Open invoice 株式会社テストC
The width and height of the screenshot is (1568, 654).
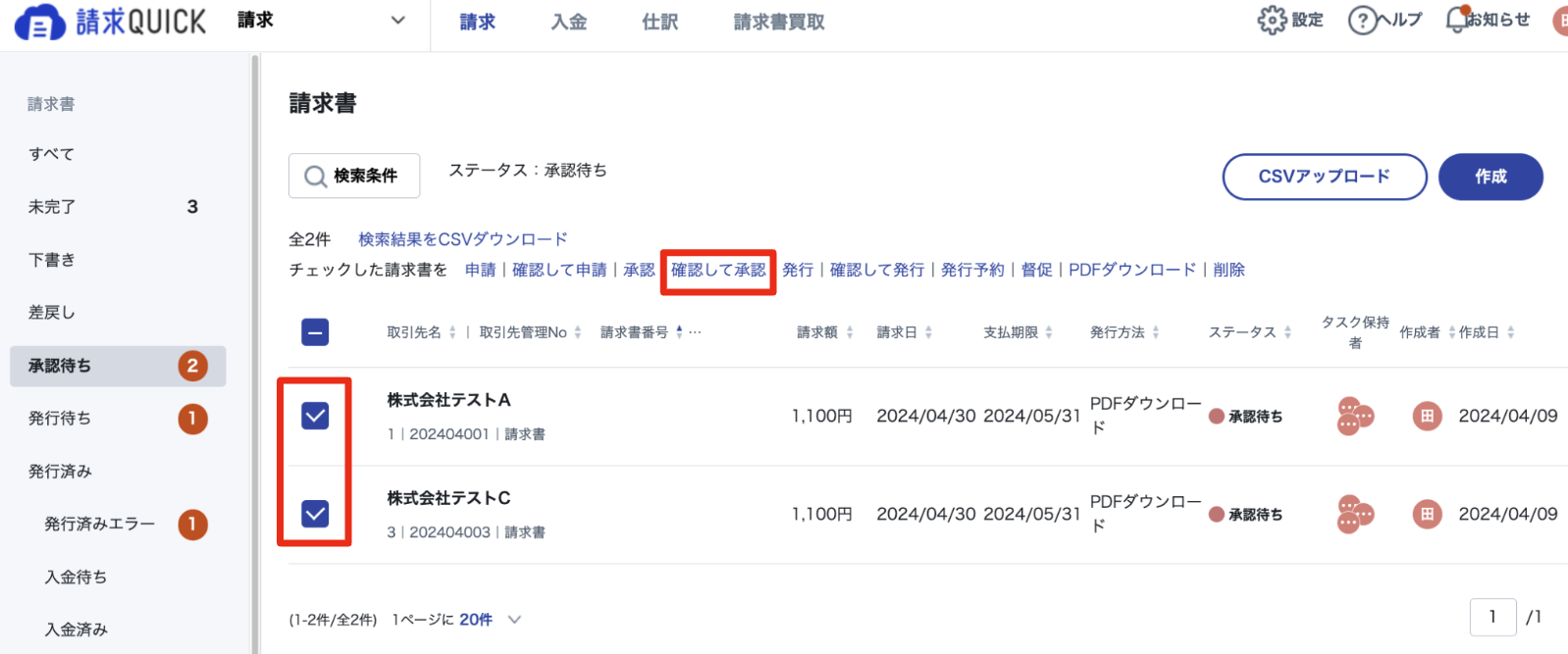tap(448, 498)
